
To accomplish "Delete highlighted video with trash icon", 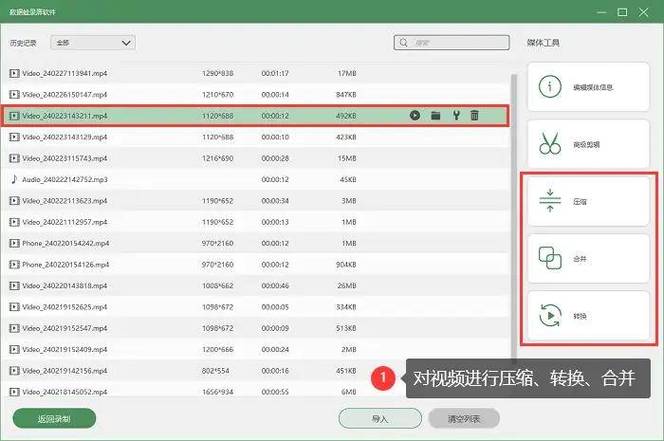I will [x=474, y=115].
